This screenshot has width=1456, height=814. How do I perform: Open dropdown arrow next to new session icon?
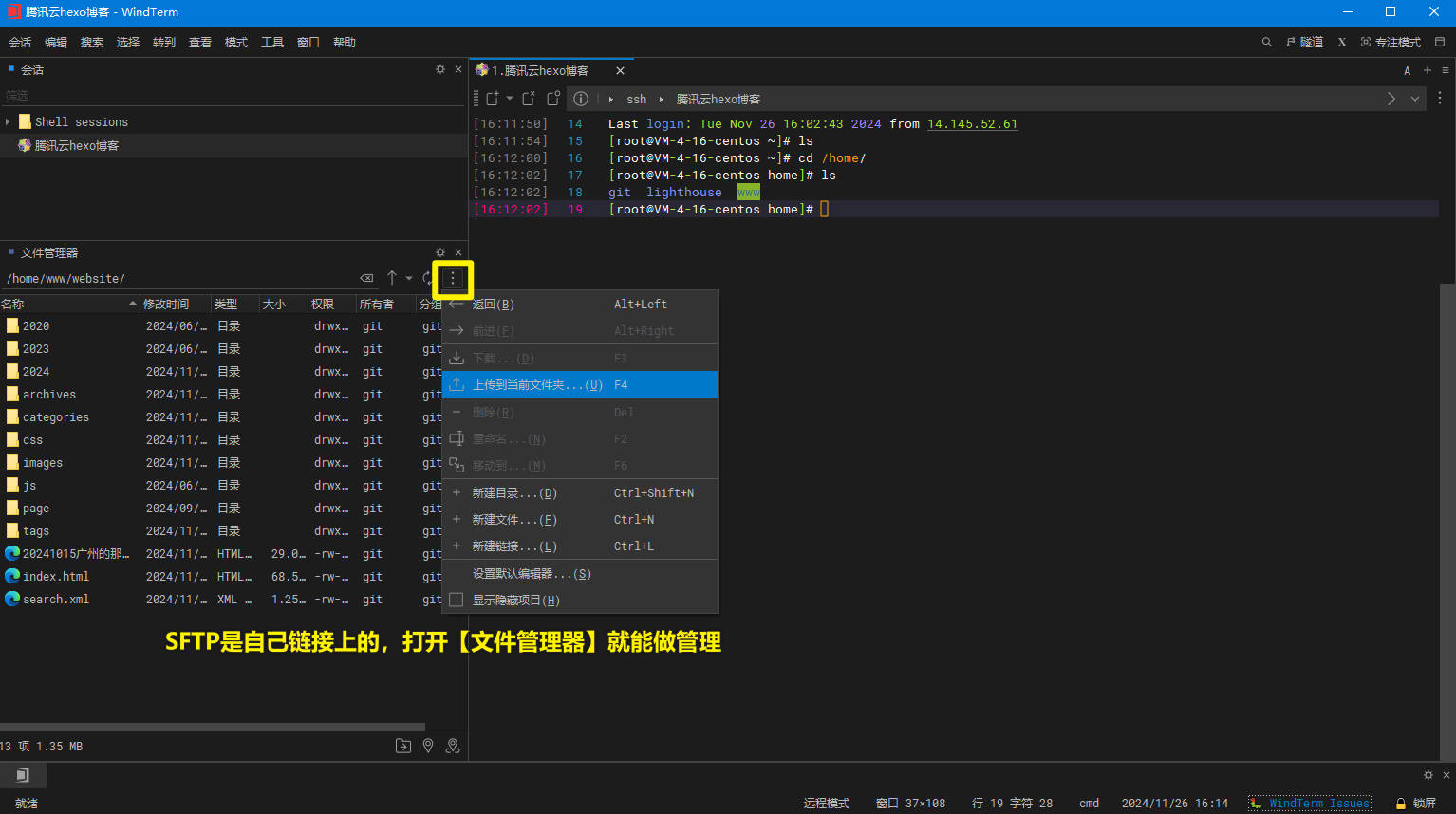(x=510, y=99)
